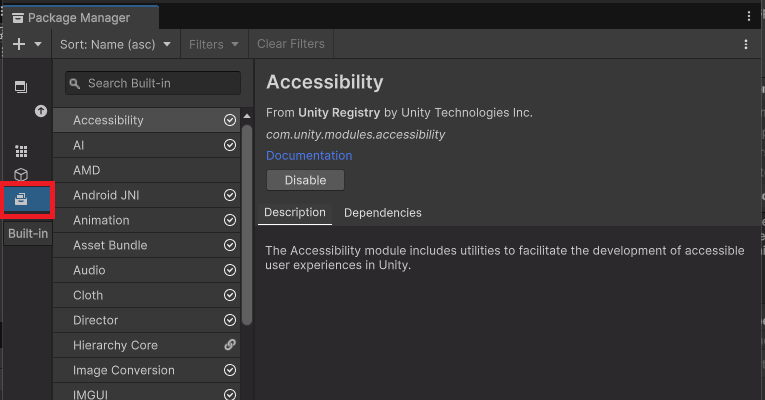The image size is (765, 400).
Task: Click the search magnifier icon
Action: tap(75, 84)
